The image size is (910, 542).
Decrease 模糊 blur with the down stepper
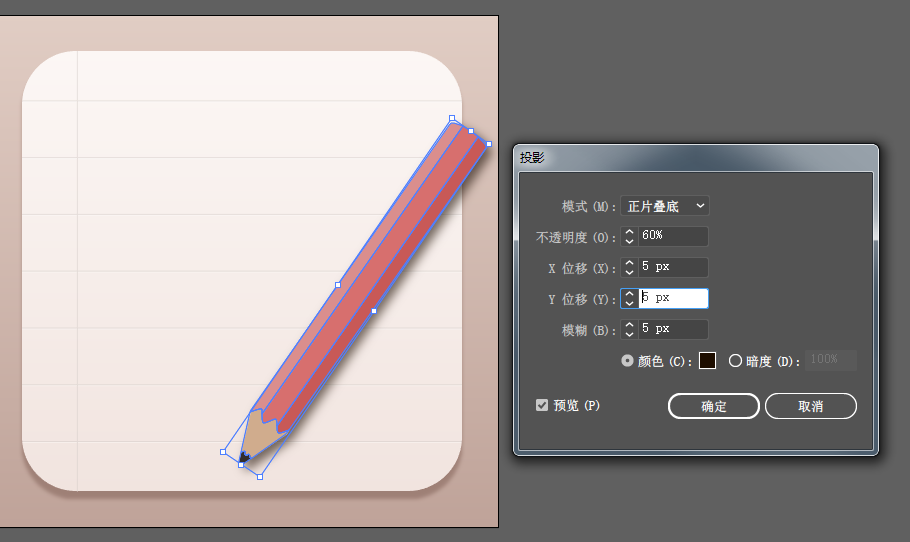(x=630, y=334)
